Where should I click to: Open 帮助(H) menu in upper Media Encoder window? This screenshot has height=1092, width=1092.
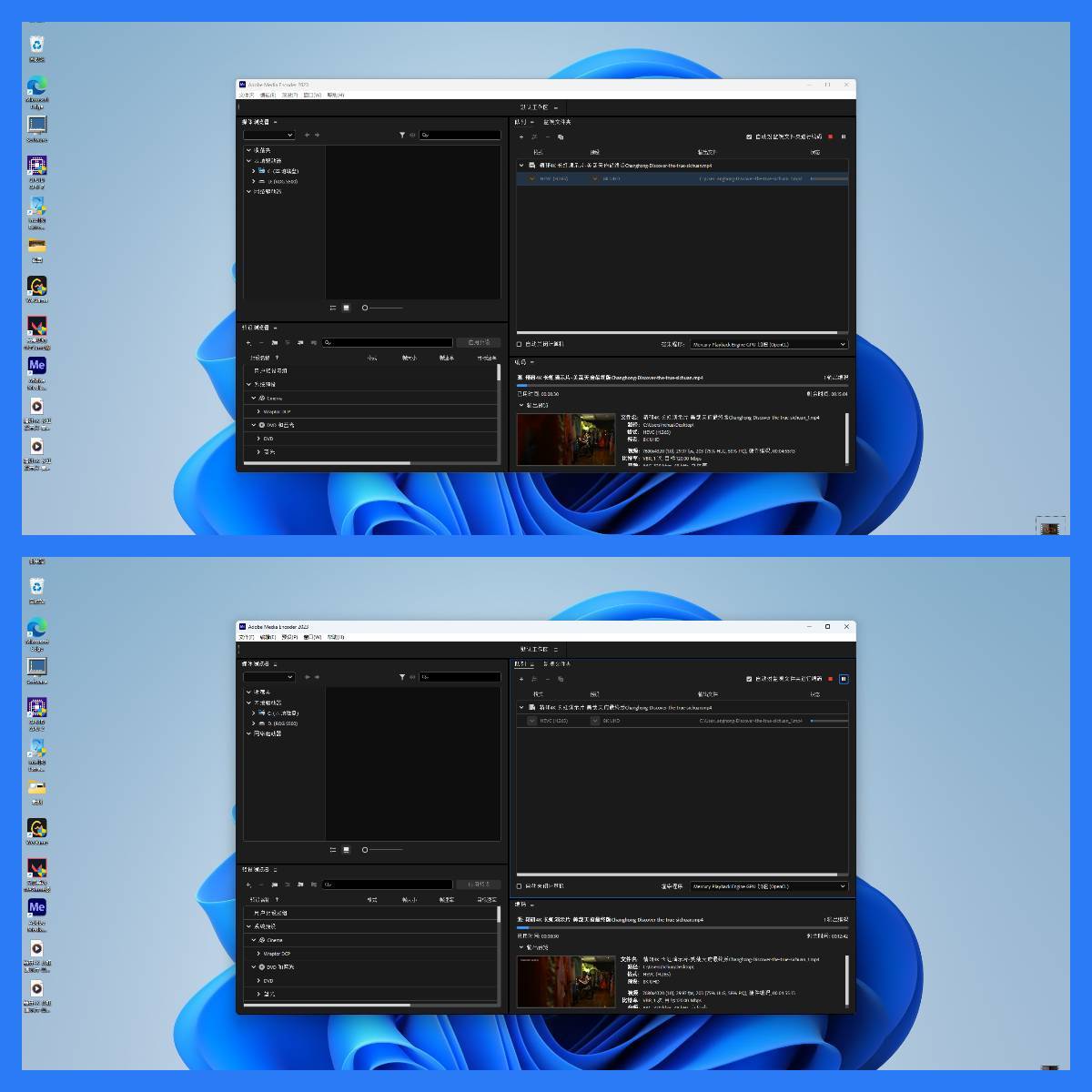tap(336, 95)
